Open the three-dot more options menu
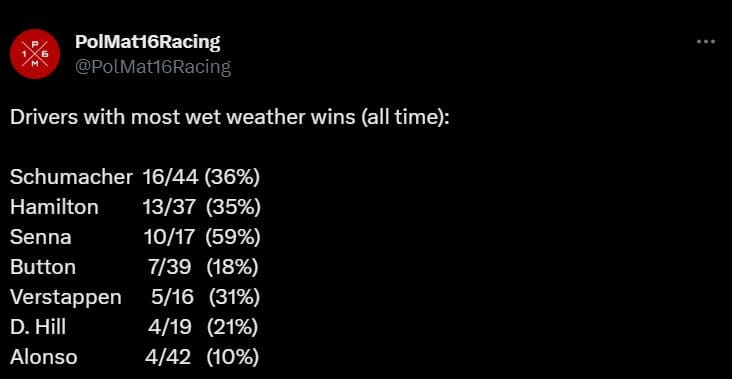732x379 pixels. (x=705, y=42)
